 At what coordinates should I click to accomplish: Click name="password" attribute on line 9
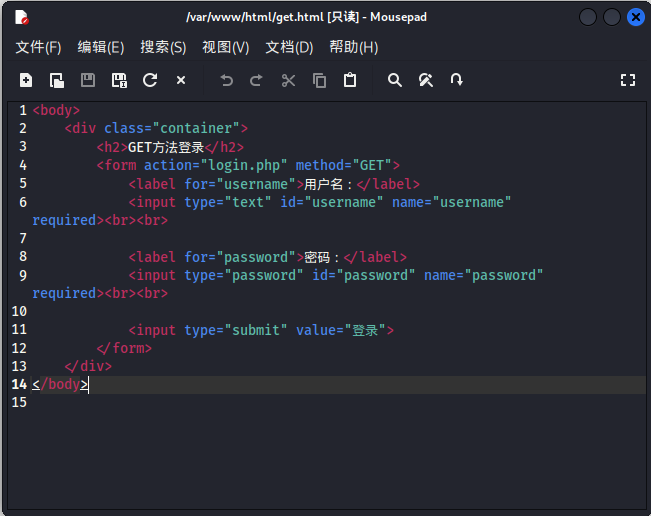tap(484, 275)
